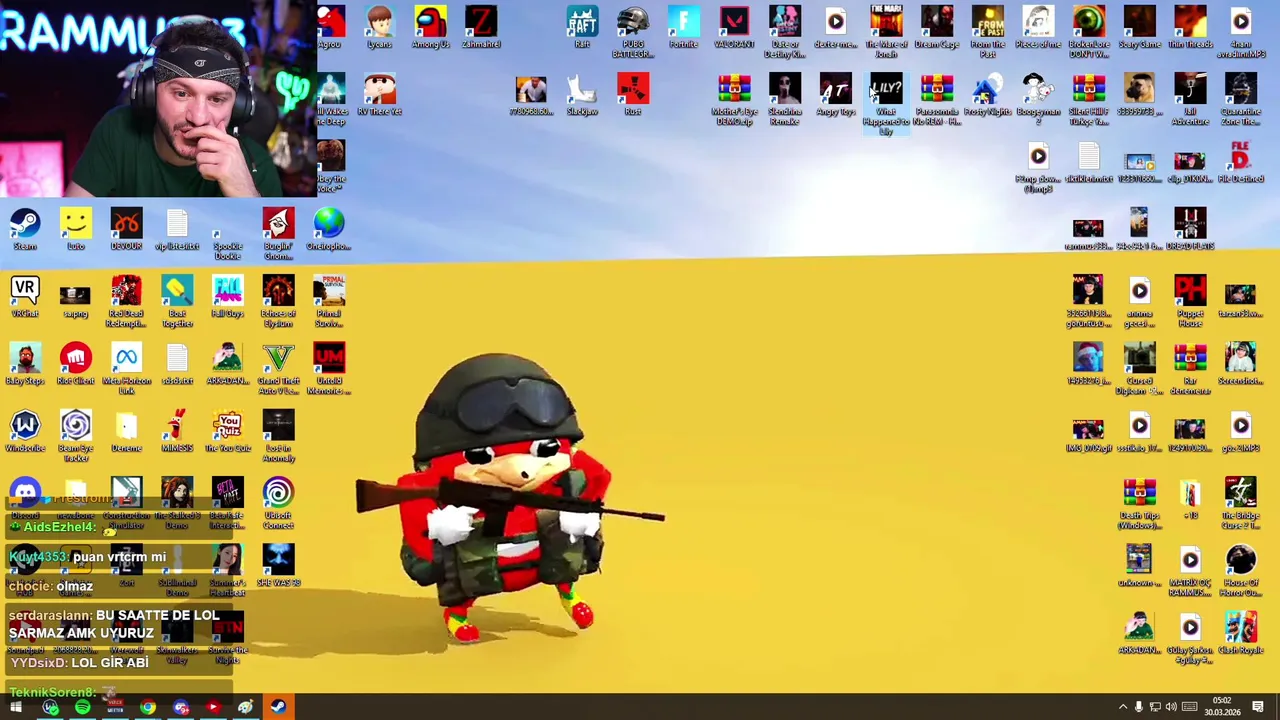
Task: Open Death Trips (Windows) archive
Action: [x=1139, y=503]
